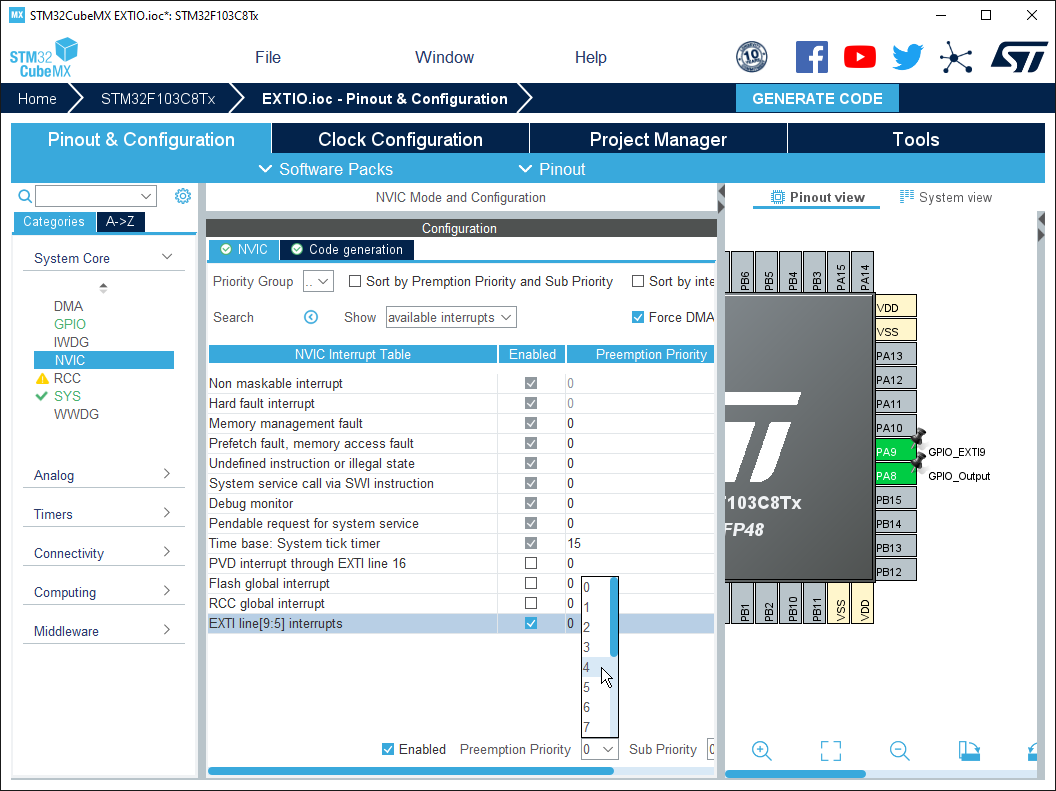1056x791 pixels.
Task: Expand the Analog category
Action: coord(167,474)
